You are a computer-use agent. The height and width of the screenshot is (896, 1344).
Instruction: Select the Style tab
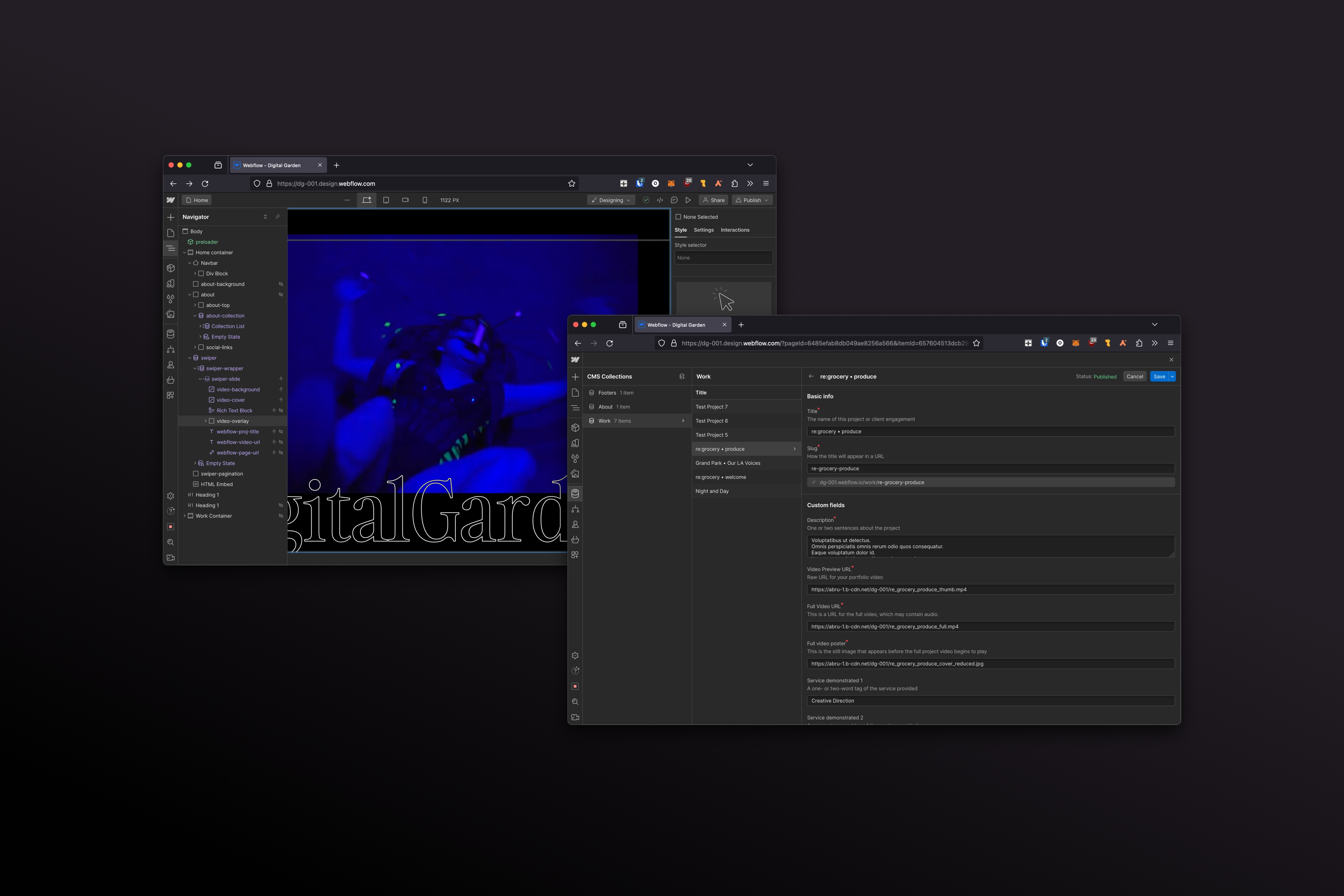point(680,230)
